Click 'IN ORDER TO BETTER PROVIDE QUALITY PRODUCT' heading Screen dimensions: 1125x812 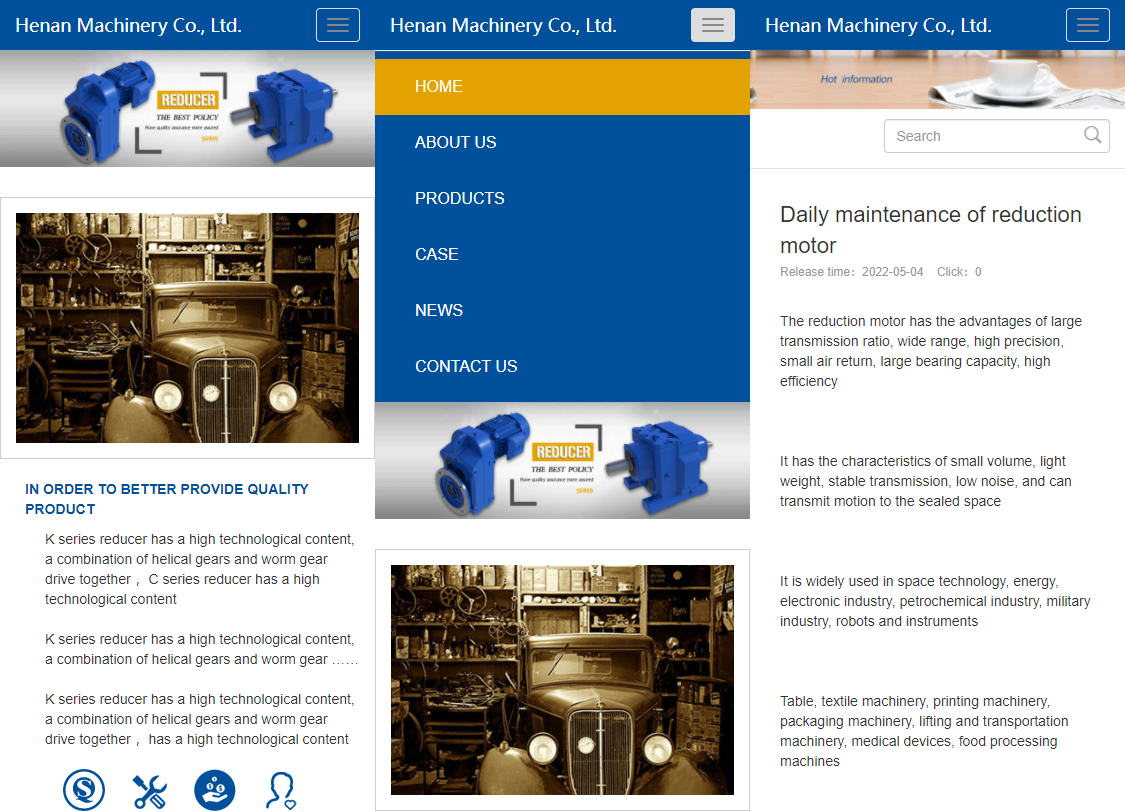[166, 499]
